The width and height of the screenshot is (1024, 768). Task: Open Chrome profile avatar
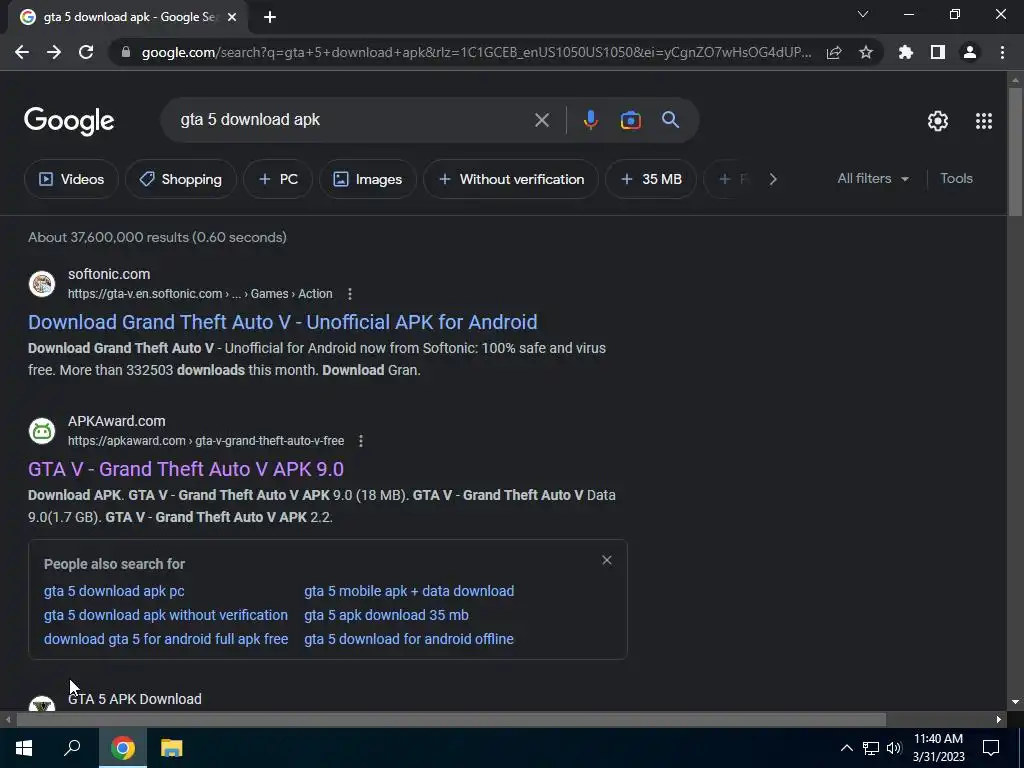pyautogui.click(x=970, y=52)
